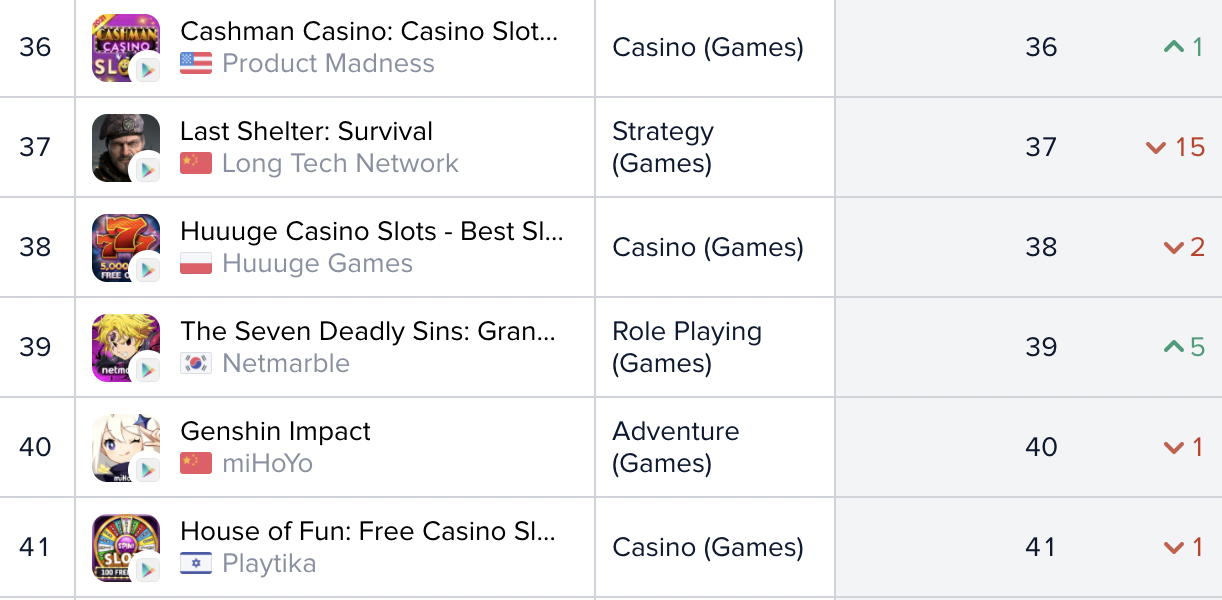Open the Genshin Impact title link

(x=275, y=431)
